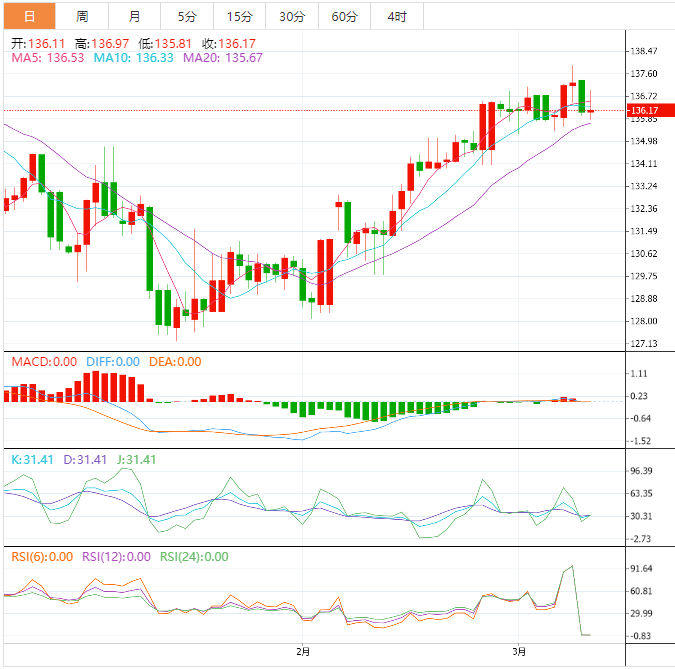Click the 127.13 price axis label
Image resolution: width=675 pixels, height=669 pixels.
pyautogui.click(x=644, y=344)
